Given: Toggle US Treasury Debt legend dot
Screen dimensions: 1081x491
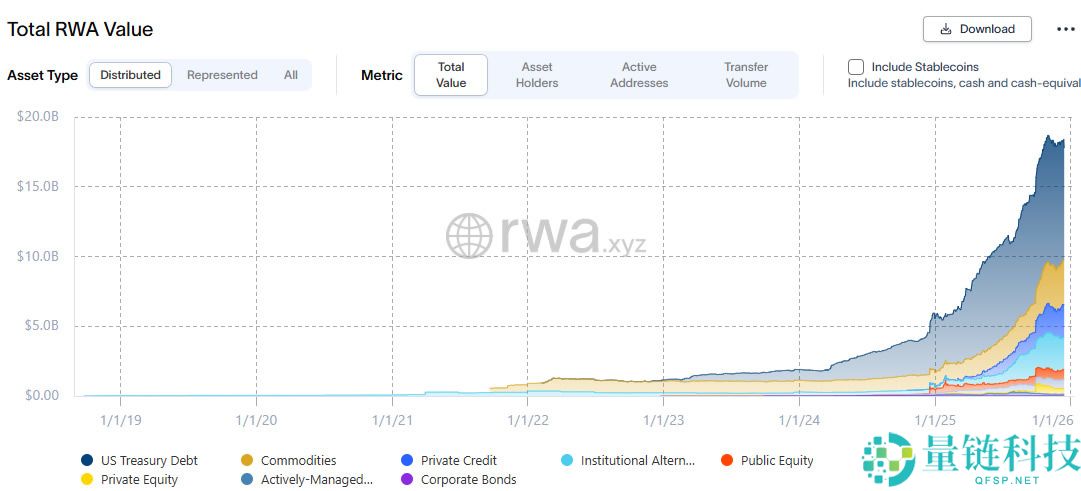Looking at the screenshot, I should [88, 461].
